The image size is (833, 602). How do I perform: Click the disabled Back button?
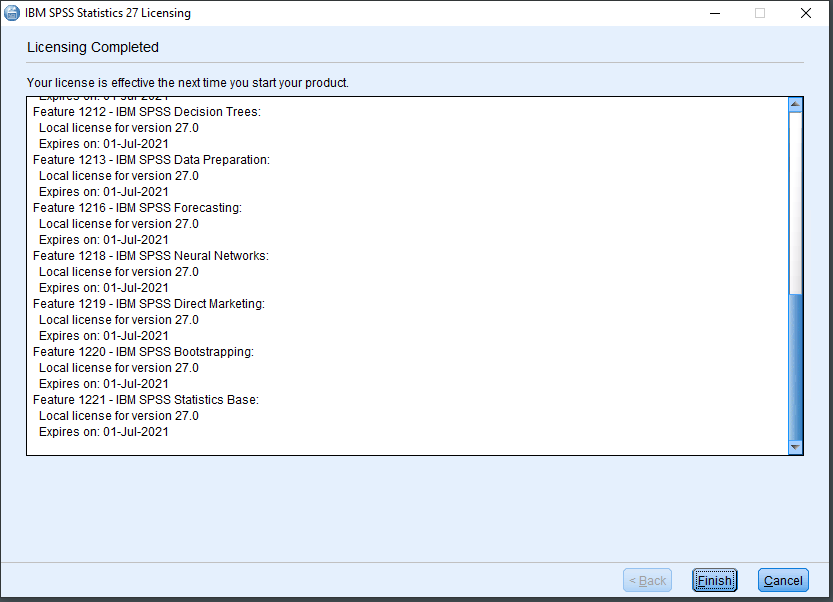point(647,580)
